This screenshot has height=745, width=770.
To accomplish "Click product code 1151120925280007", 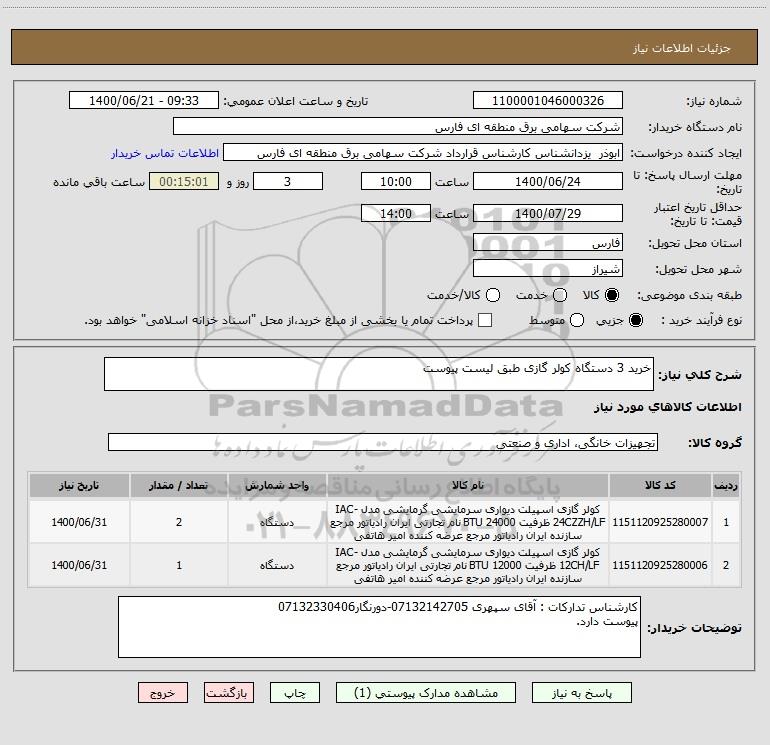I will (660, 522).
